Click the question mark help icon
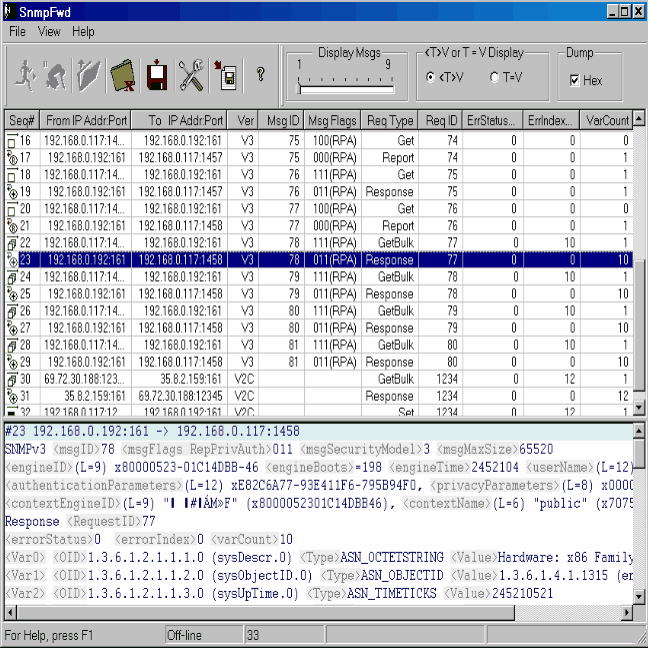 [260, 75]
